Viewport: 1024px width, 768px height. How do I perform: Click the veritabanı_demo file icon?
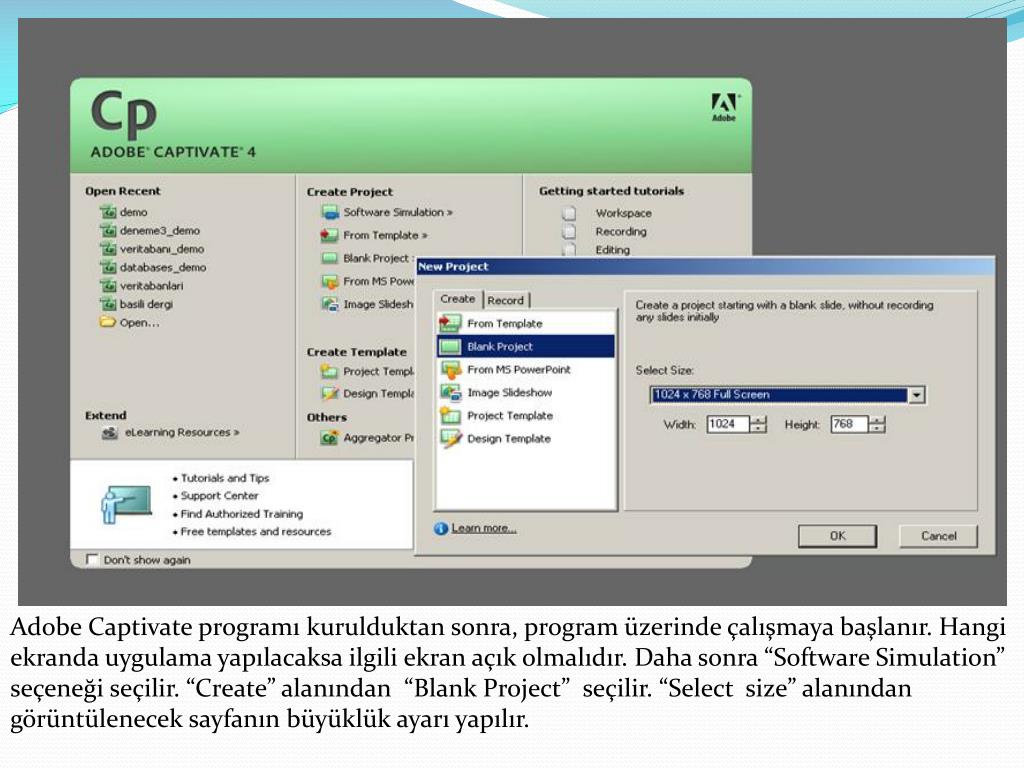pos(107,249)
